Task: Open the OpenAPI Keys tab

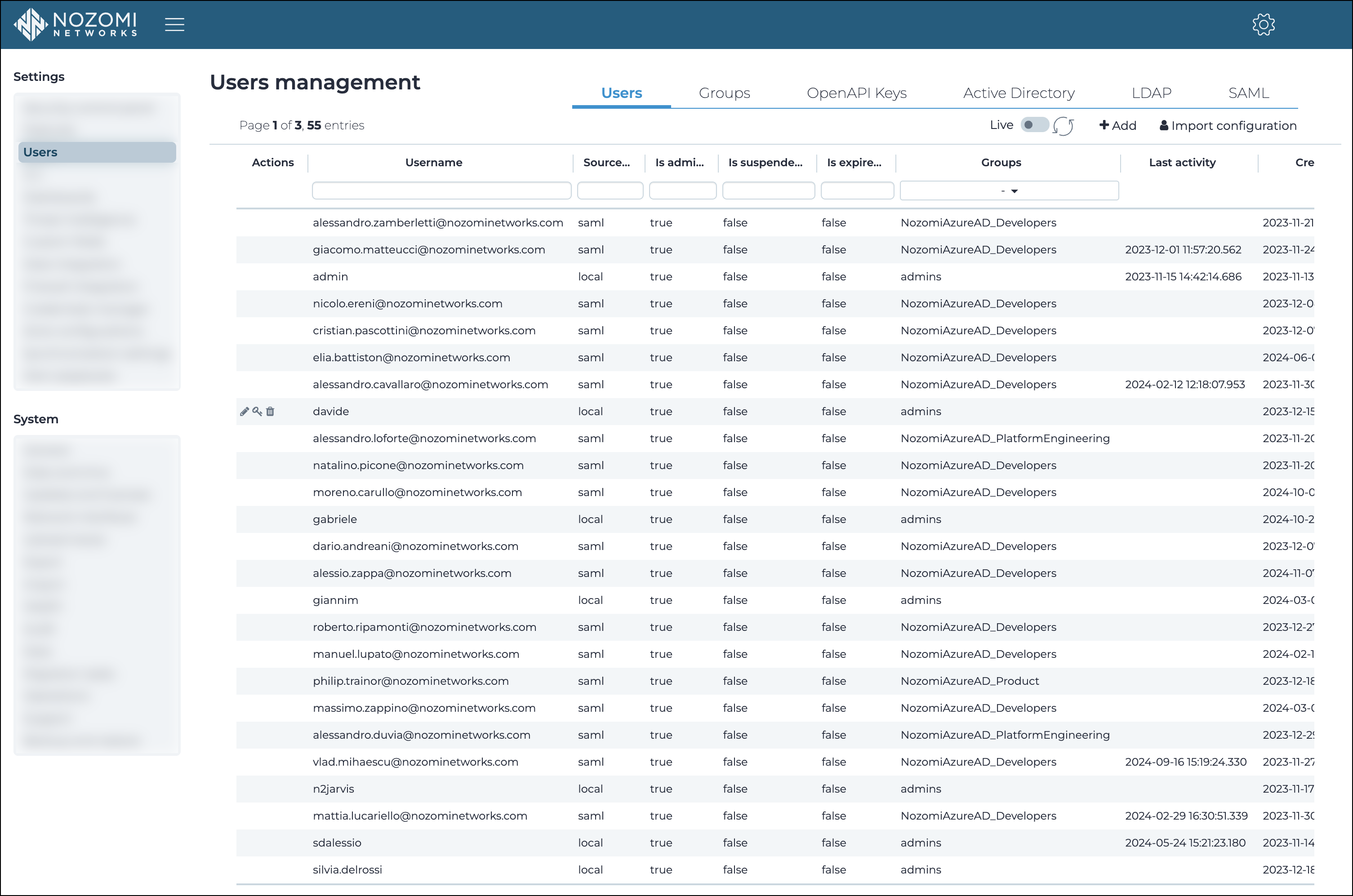Action: (856, 93)
